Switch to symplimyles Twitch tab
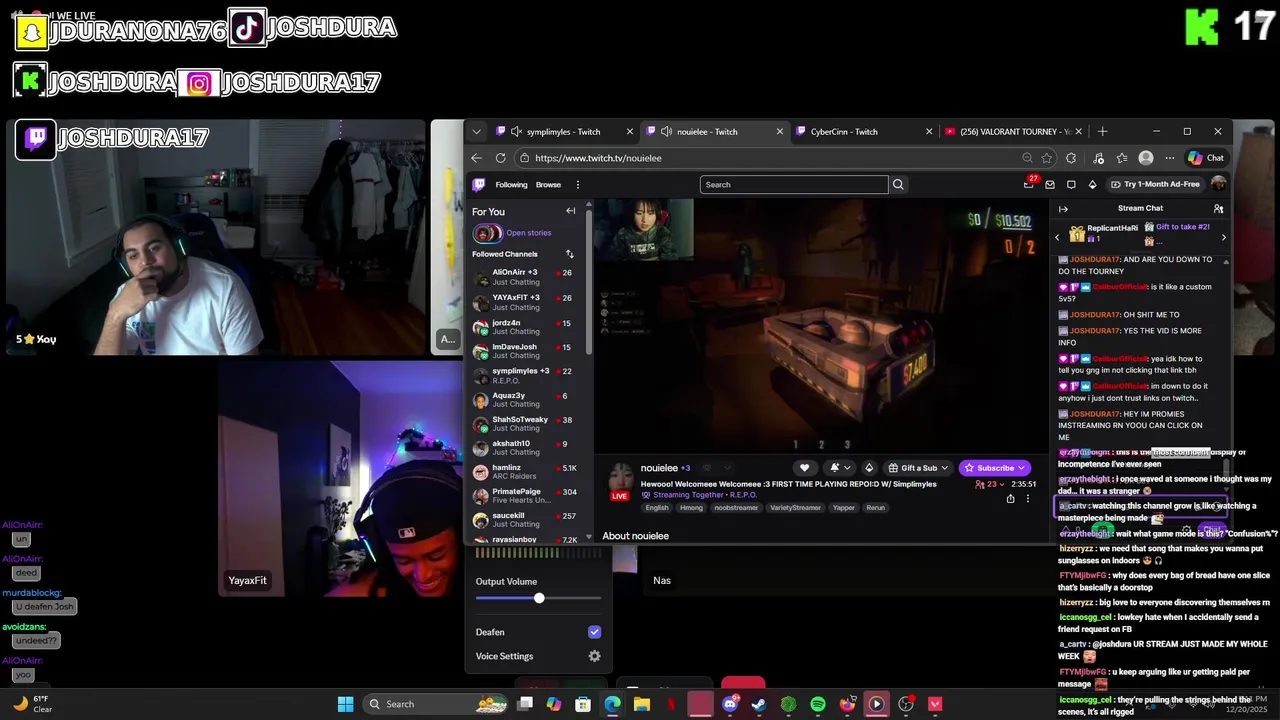Screen dimensions: 1280x720 tap(562, 132)
